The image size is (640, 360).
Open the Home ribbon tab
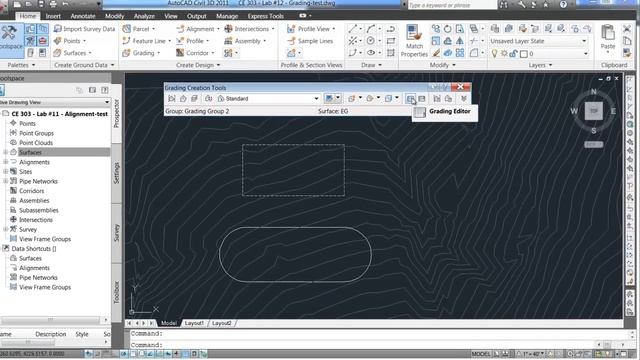point(27,16)
